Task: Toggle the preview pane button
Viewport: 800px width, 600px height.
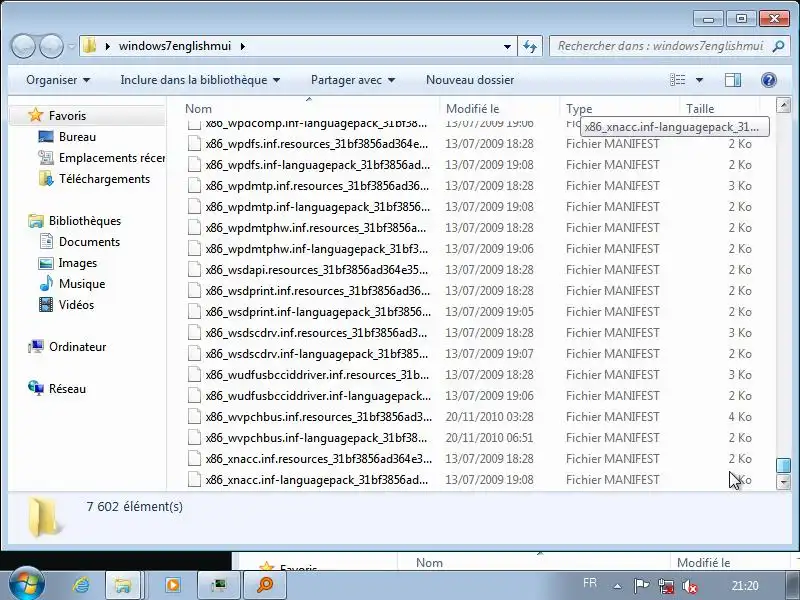Action: pos(733,80)
